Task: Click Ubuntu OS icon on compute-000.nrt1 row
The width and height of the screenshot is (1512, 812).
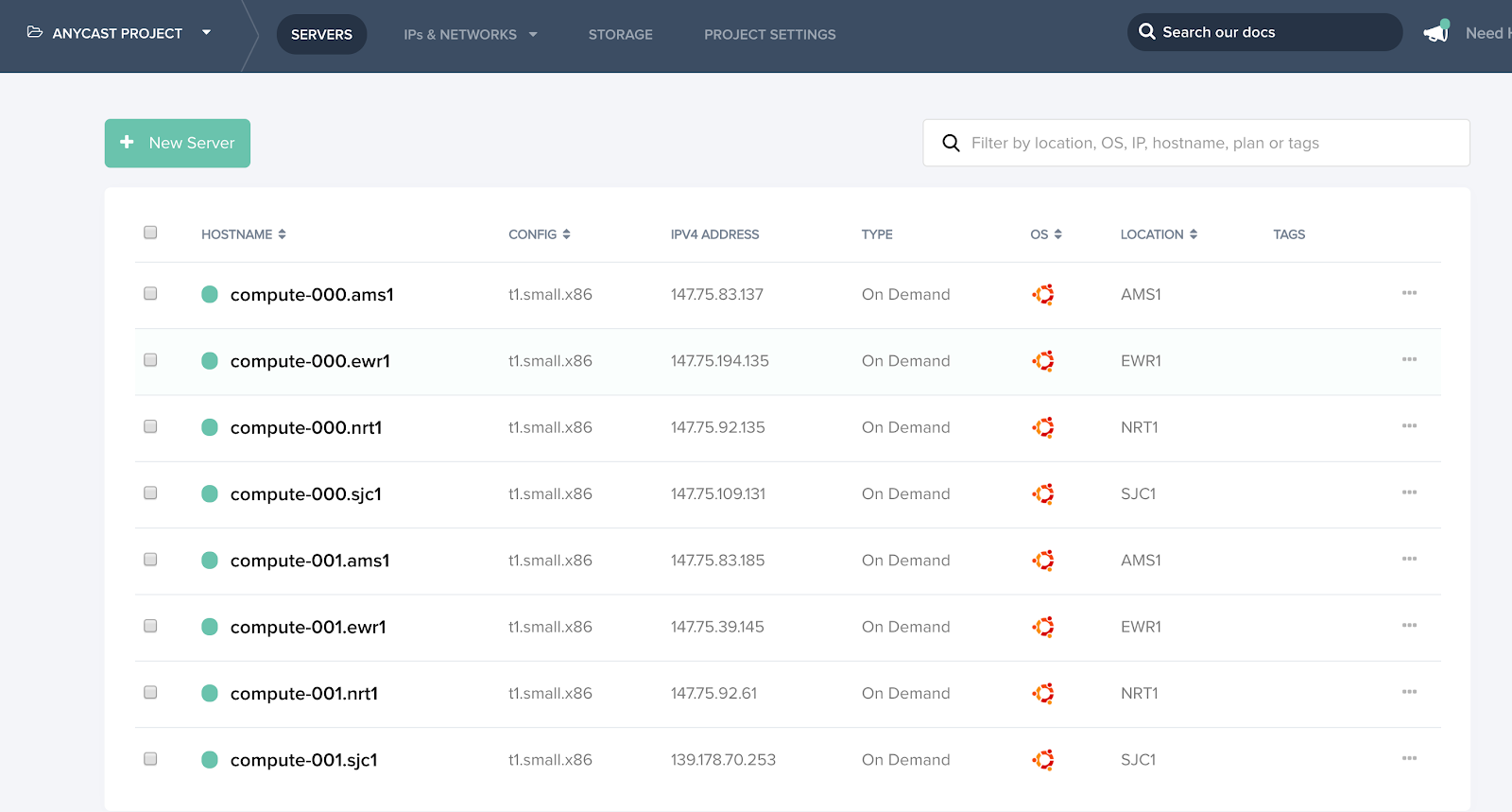Action: [1043, 427]
